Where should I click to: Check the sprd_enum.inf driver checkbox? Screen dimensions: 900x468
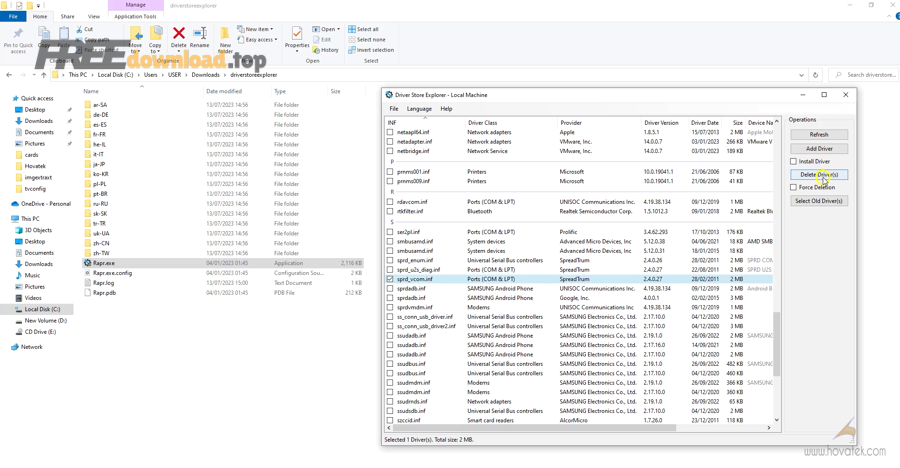390,260
